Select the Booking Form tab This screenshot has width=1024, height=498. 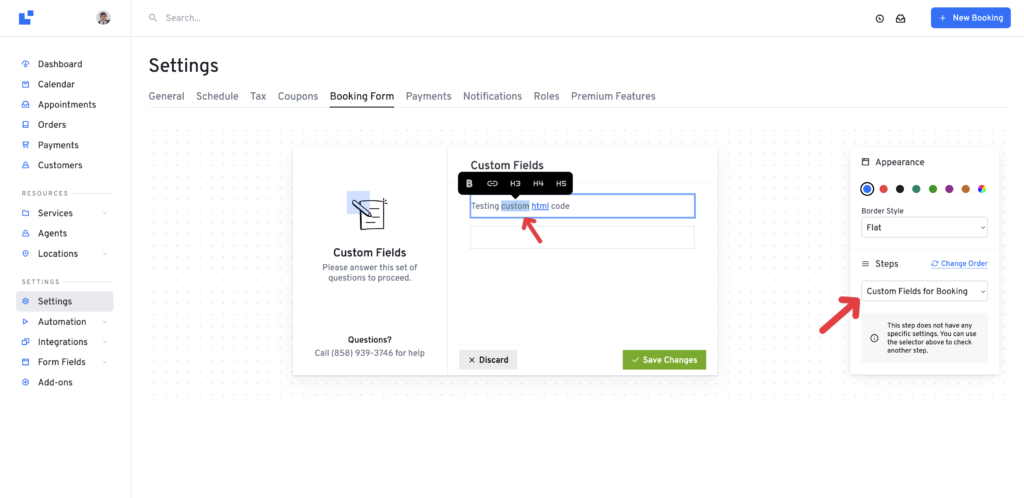point(362,96)
